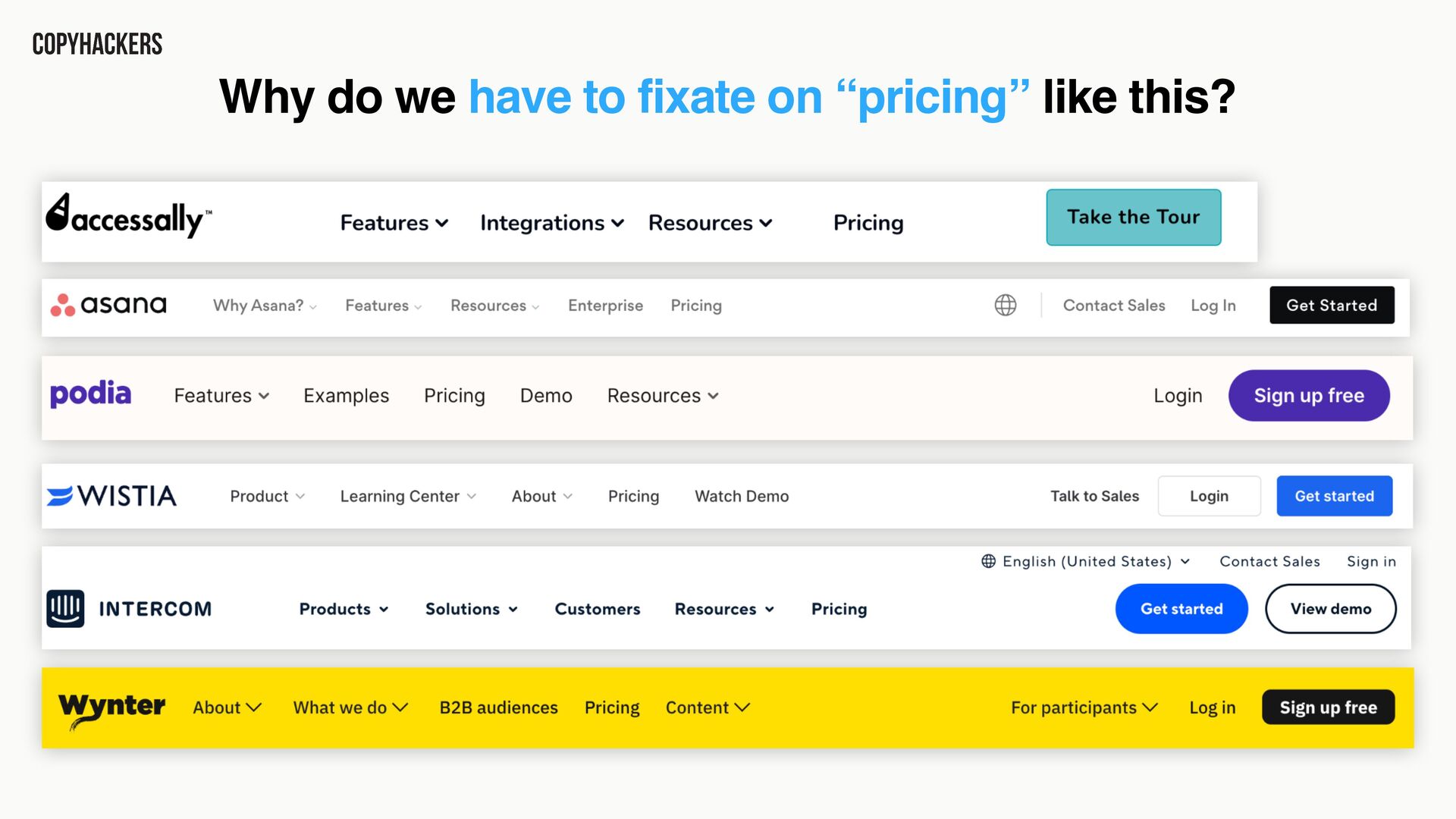Screen dimensions: 1456x819
Task: Click Wistia Login button
Action: (1209, 496)
